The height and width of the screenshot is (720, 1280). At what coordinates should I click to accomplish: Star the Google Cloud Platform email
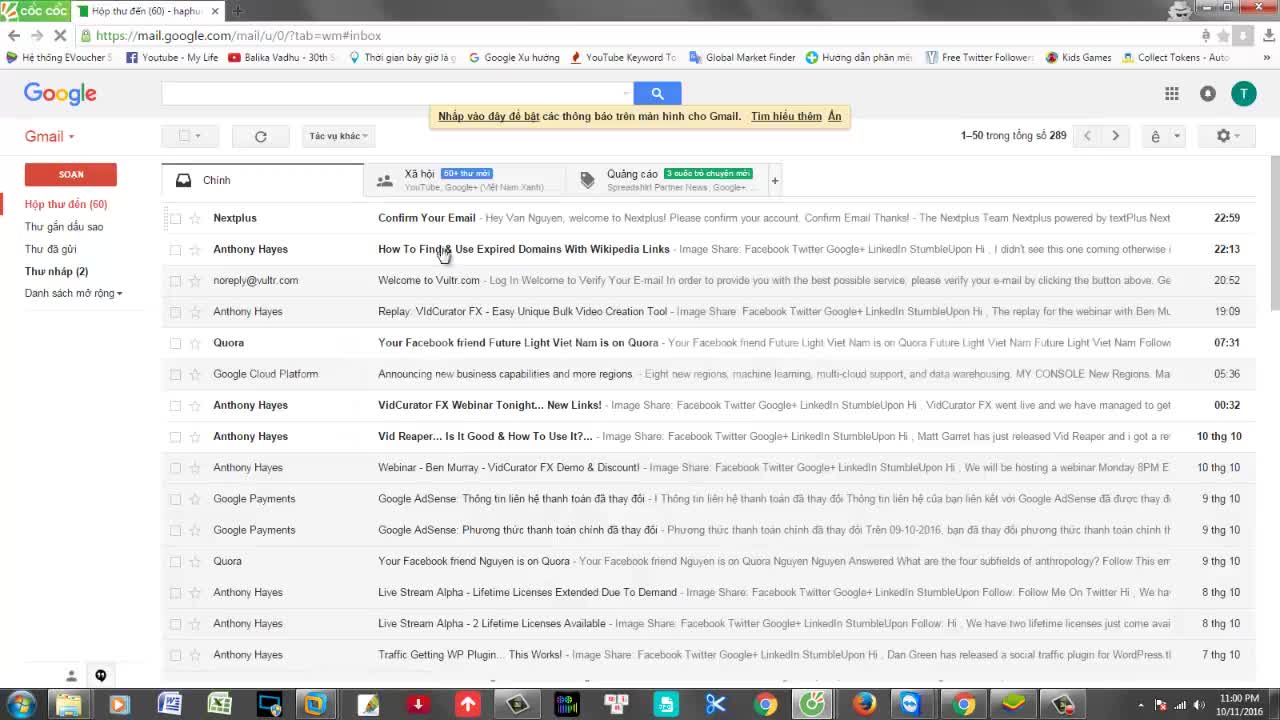tap(195, 374)
